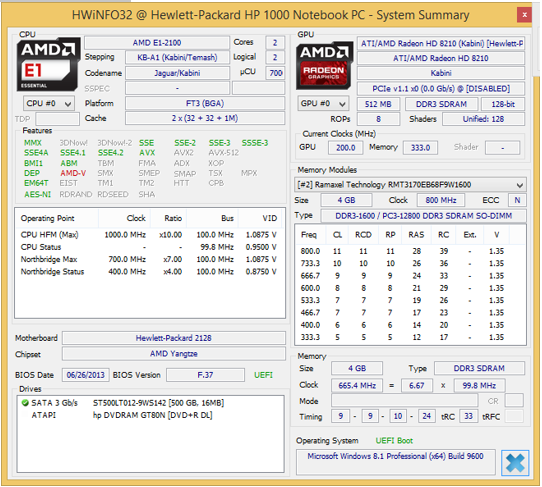Click the BIOS version F.37 field
Image resolution: width=542 pixels, height=487 pixels.
point(205,375)
